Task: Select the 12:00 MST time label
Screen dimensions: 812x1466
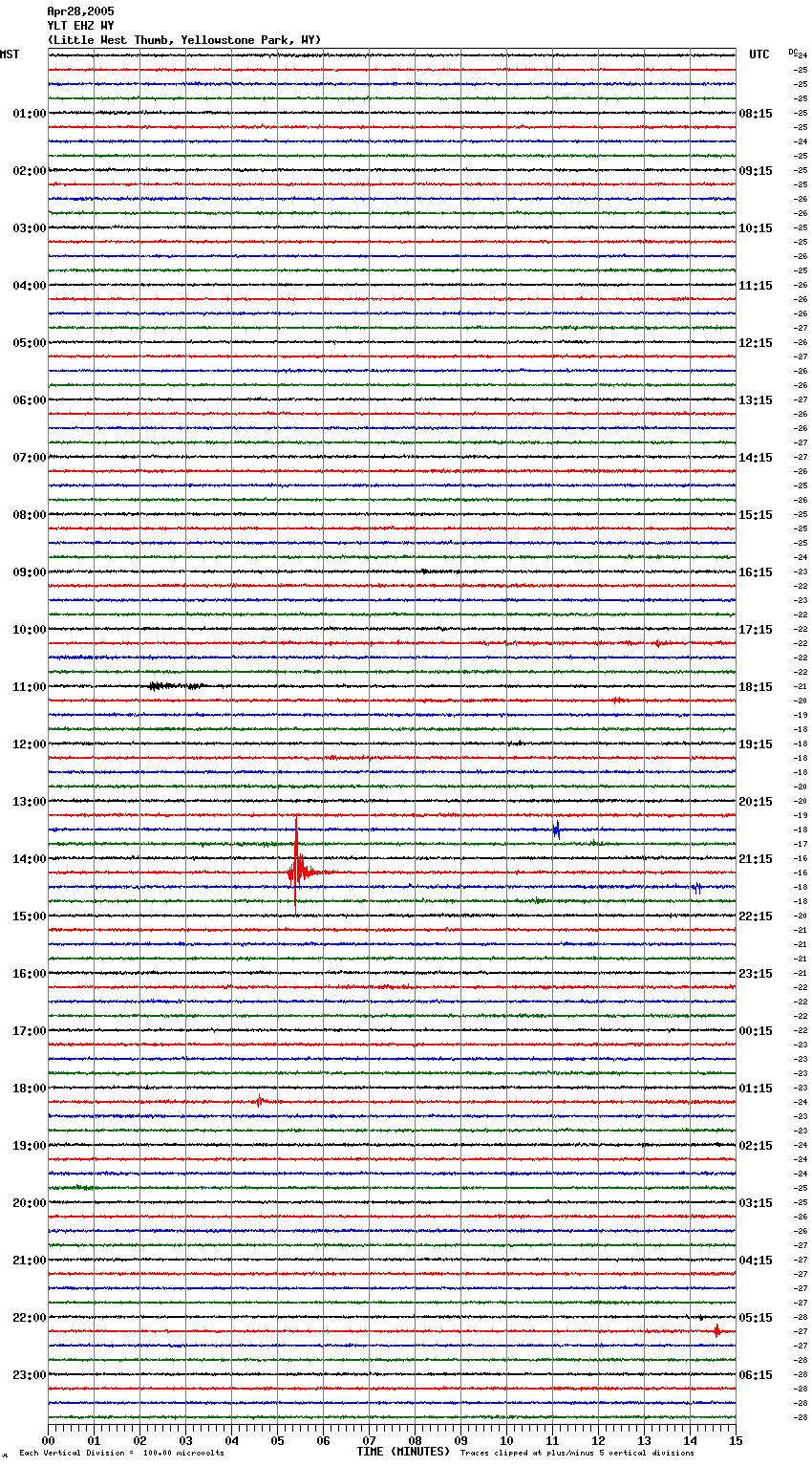Action: 30,744
